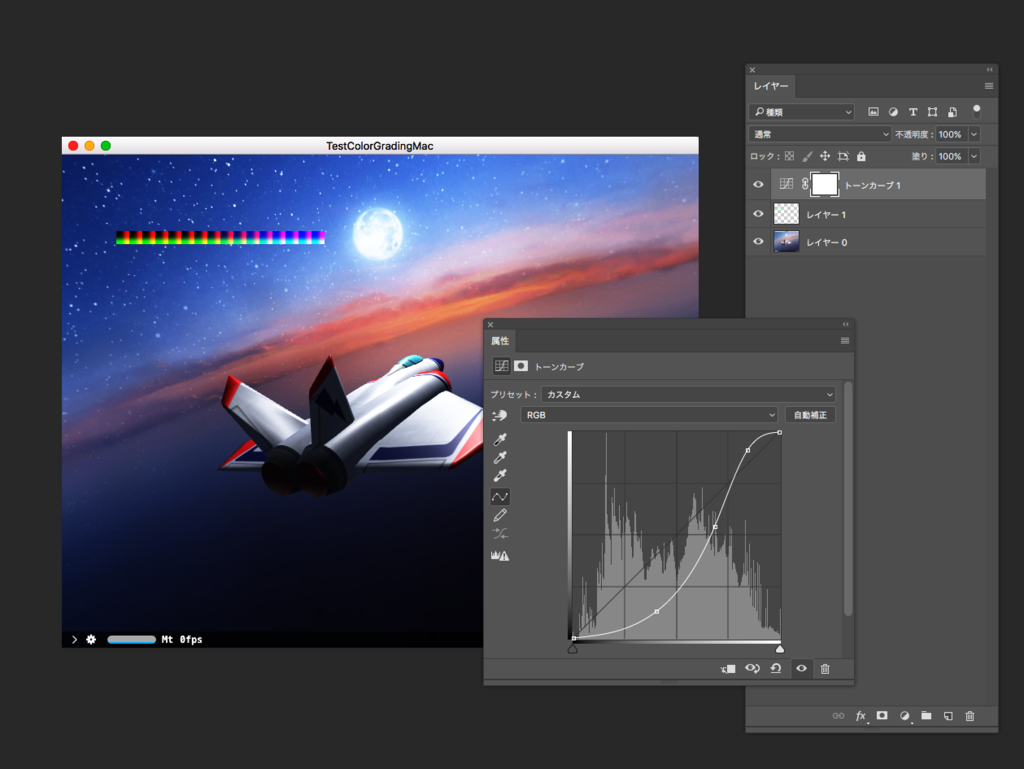Click the clip to layer icon
Screen dimensions: 1024x769
[728, 668]
